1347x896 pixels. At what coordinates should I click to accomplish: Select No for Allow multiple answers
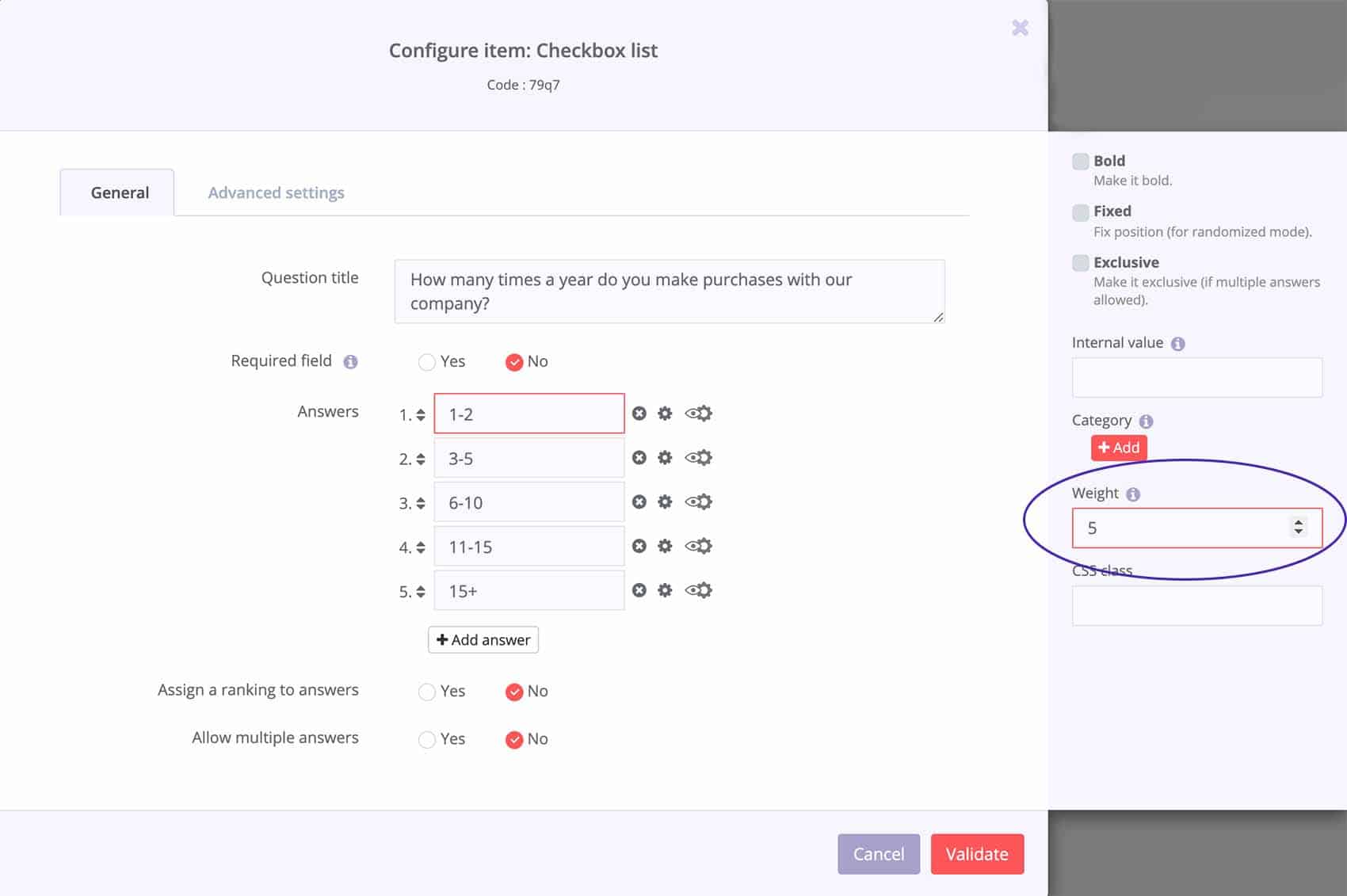(x=514, y=739)
